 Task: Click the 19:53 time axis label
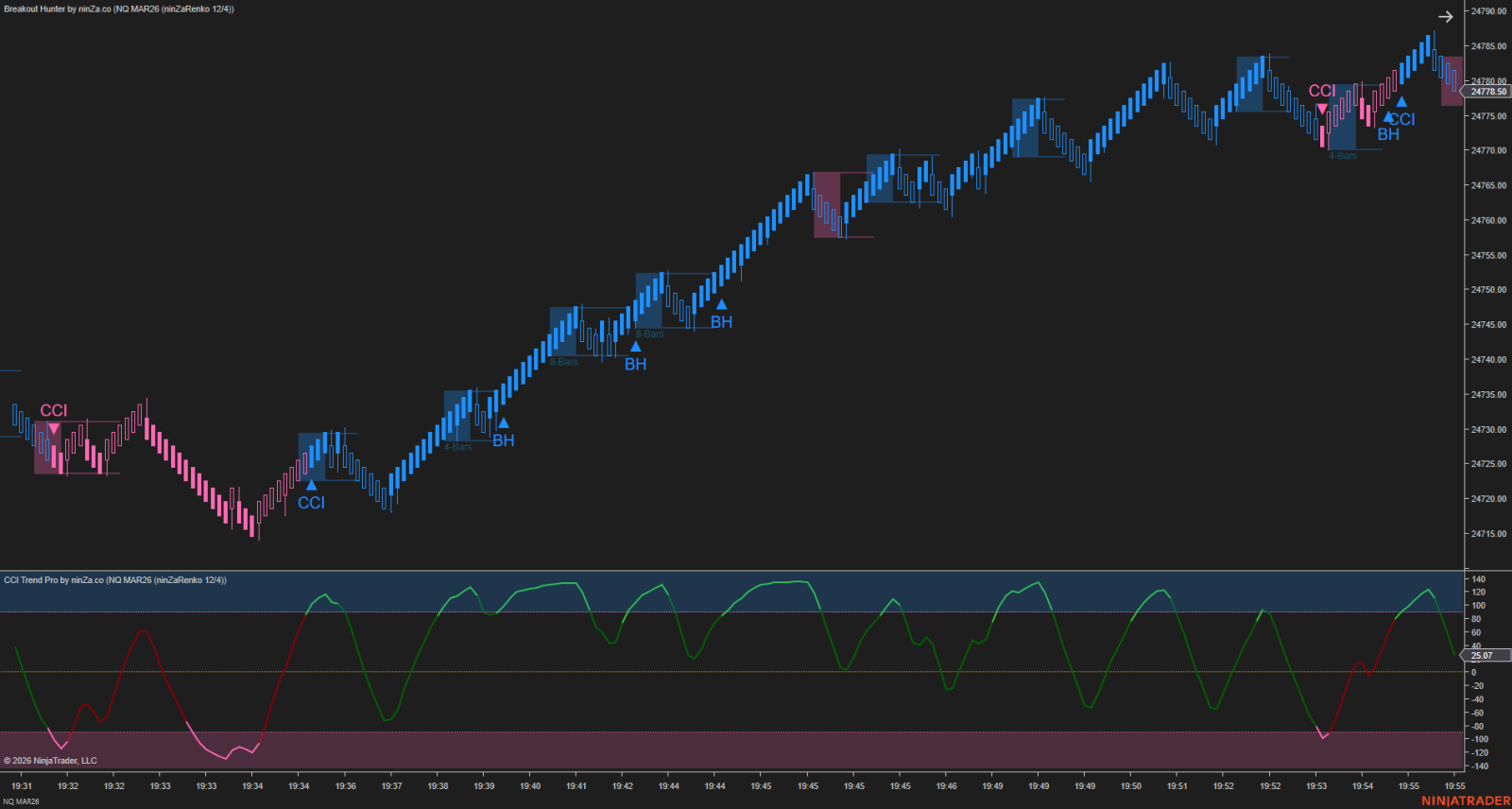[x=1316, y=786]
